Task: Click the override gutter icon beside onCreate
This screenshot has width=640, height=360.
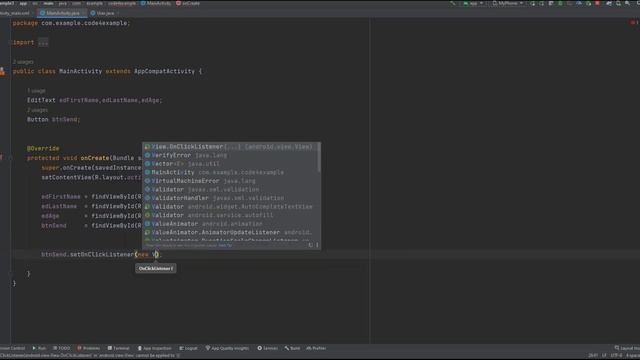Action: (x=2, y=158)
